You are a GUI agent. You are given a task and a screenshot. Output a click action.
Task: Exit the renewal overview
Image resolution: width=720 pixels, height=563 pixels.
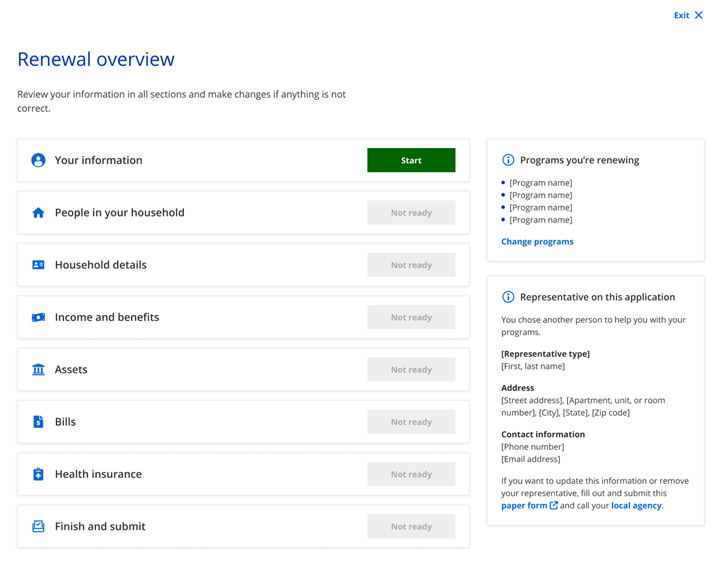(x=688, y=15)
